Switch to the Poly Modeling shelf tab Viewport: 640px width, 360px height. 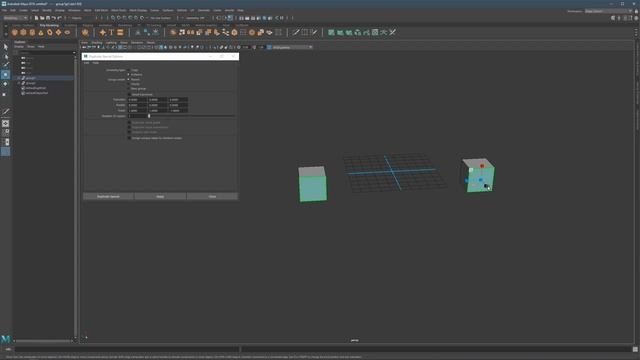pos(49,25)
